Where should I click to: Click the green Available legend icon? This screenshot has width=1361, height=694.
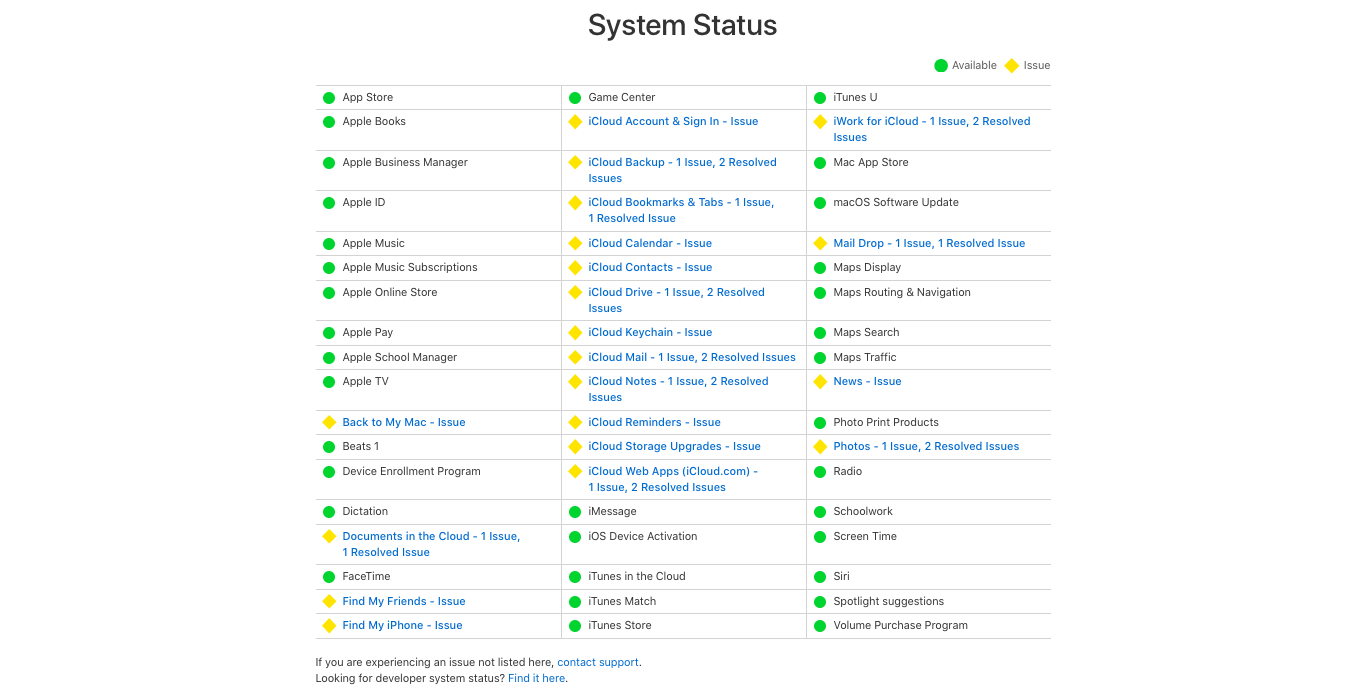point(940,65)
